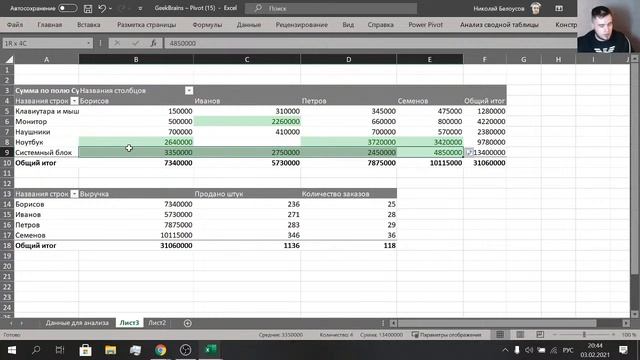Switch to the Главная ribbon tab
The width and height of the screenshot is (640, 360).
(x=50, y=25)
